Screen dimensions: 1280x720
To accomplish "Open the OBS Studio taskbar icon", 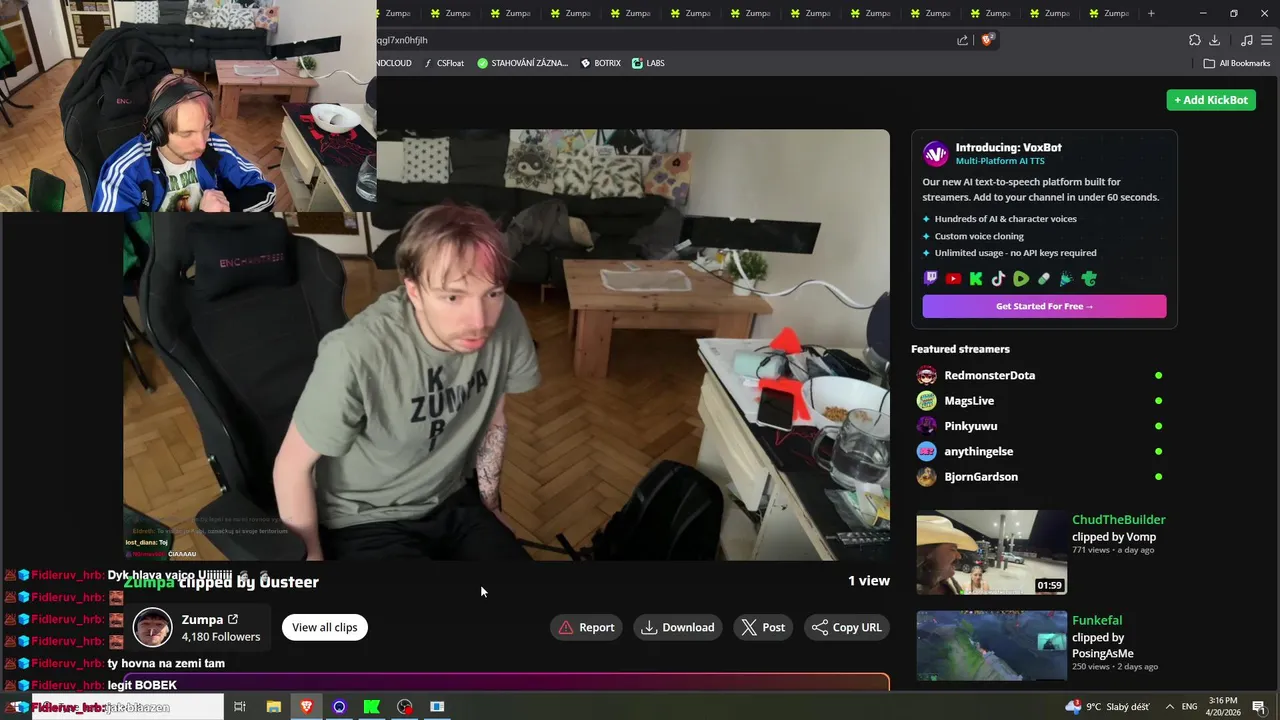I will (404, 707).
